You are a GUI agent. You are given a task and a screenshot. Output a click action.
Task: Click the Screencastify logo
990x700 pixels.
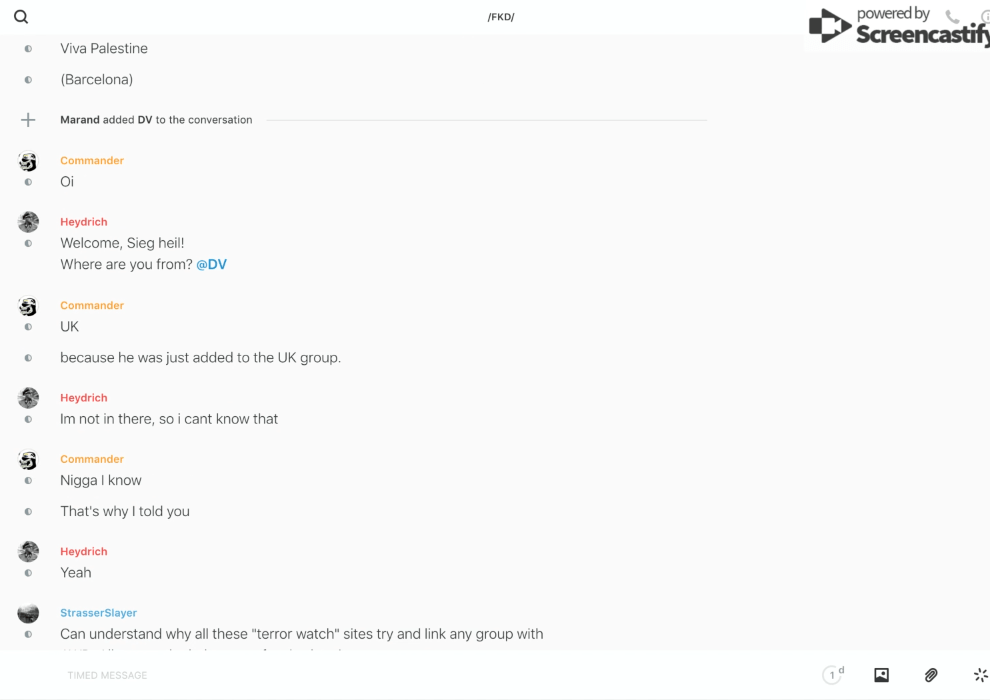pyautogui.click(x=895, y=27)
